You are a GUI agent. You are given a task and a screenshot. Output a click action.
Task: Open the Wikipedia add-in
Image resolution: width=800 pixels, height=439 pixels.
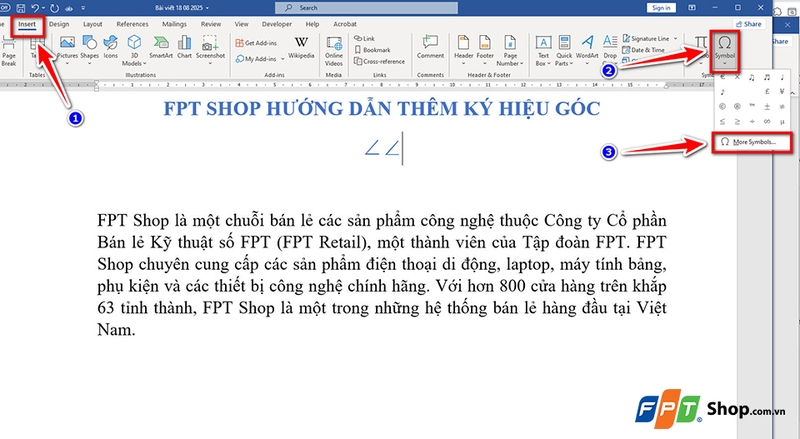point(301,47)
